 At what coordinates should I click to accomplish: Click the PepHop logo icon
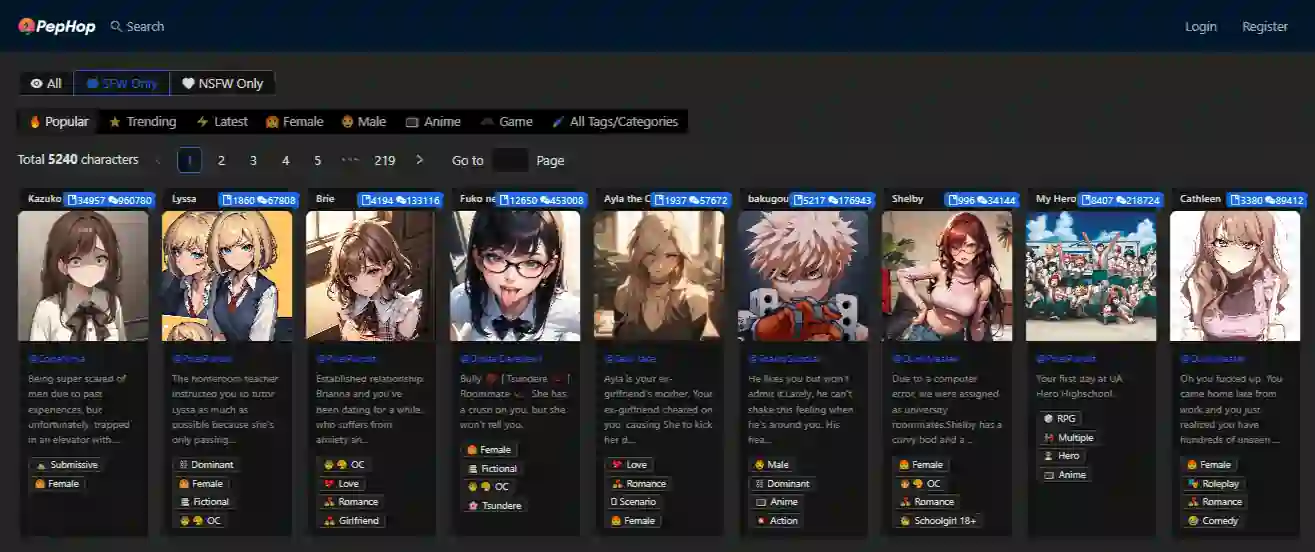click(x=26, y=27)
